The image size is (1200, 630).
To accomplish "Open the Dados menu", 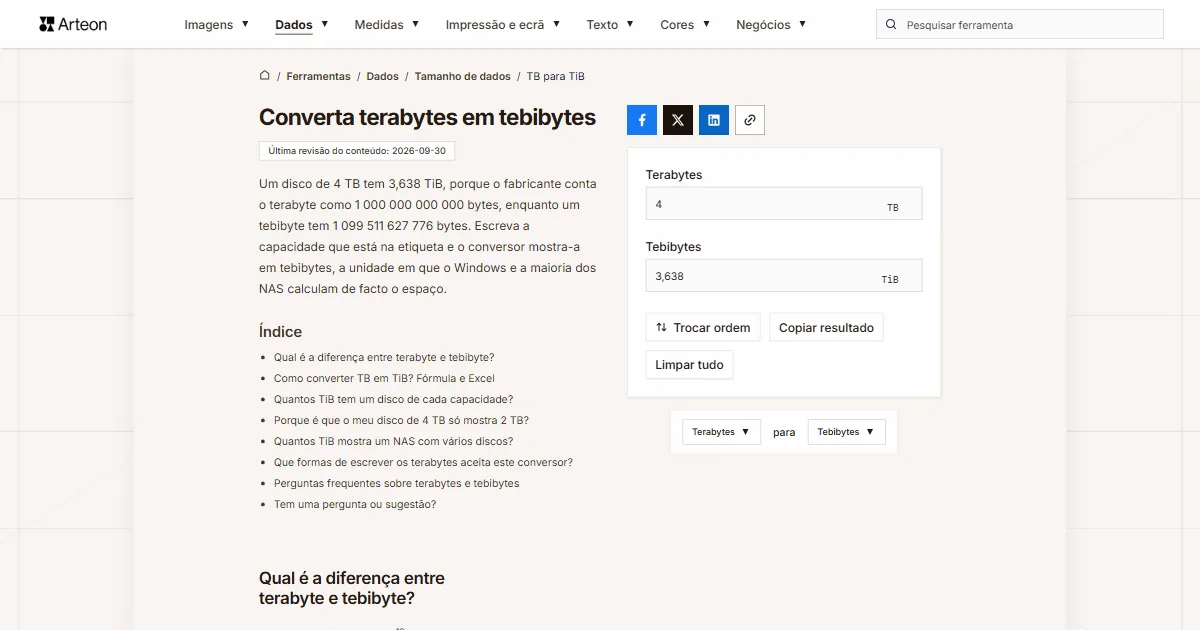I will [x=302, y=25].
